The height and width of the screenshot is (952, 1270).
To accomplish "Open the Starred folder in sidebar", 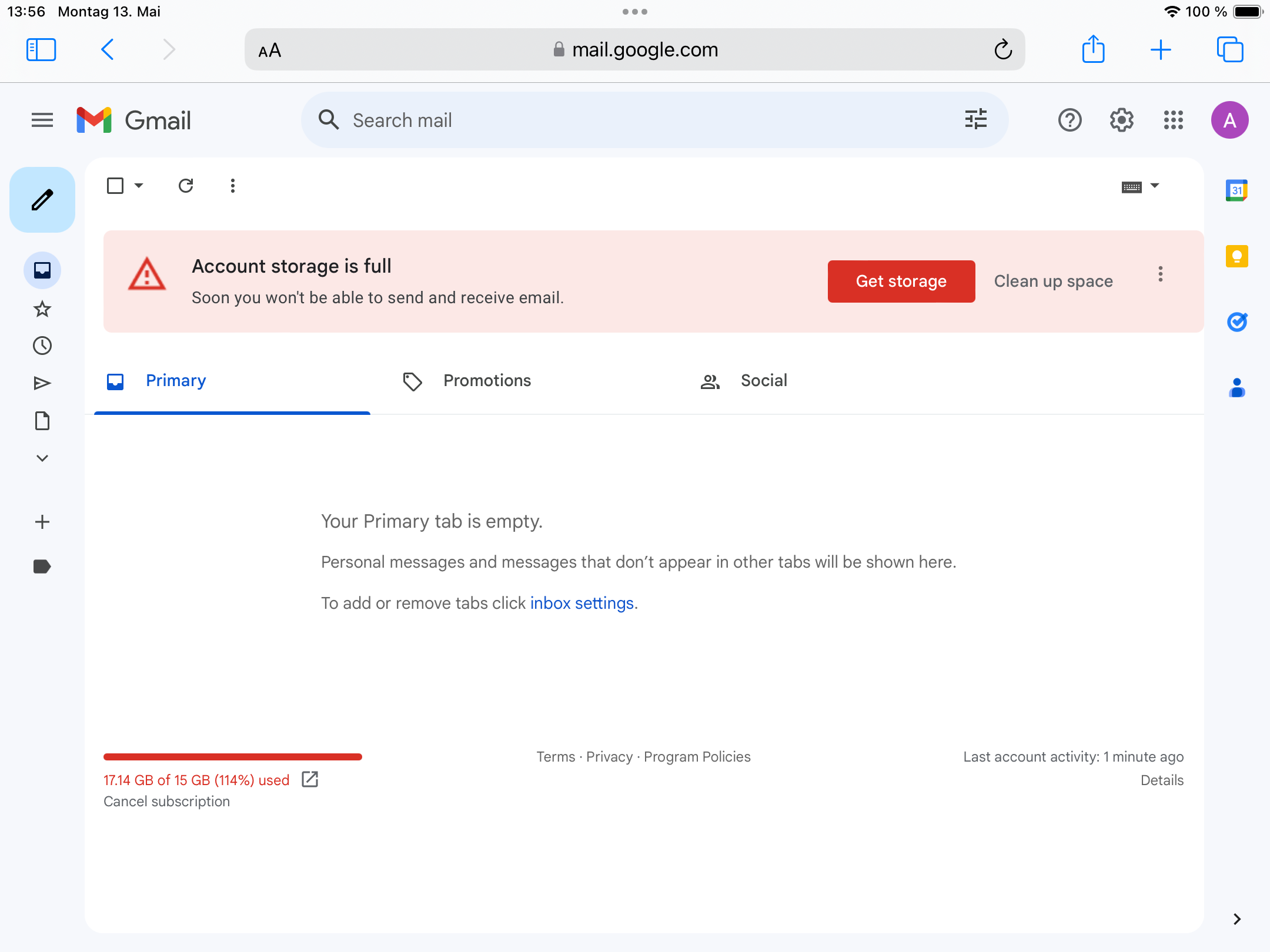I will pos(42,309).
